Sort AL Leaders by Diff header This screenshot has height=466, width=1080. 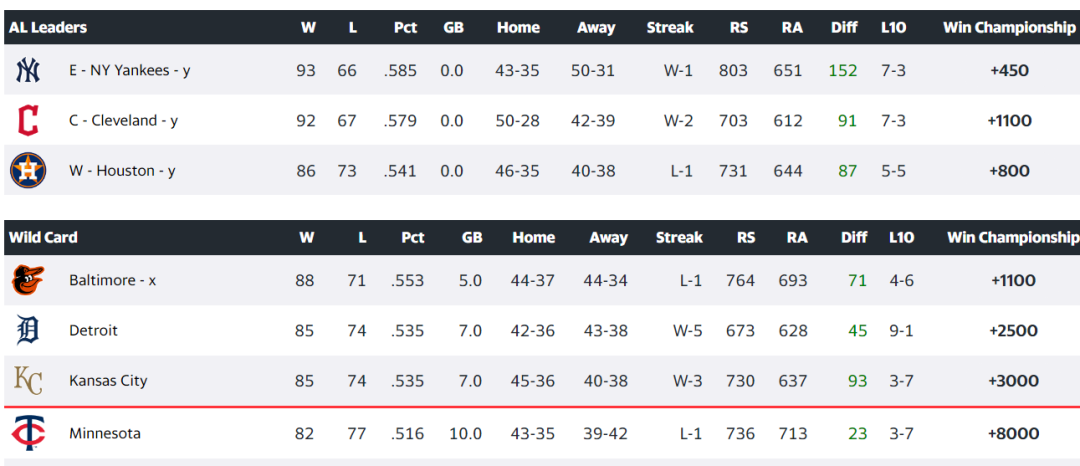point(844,28)
